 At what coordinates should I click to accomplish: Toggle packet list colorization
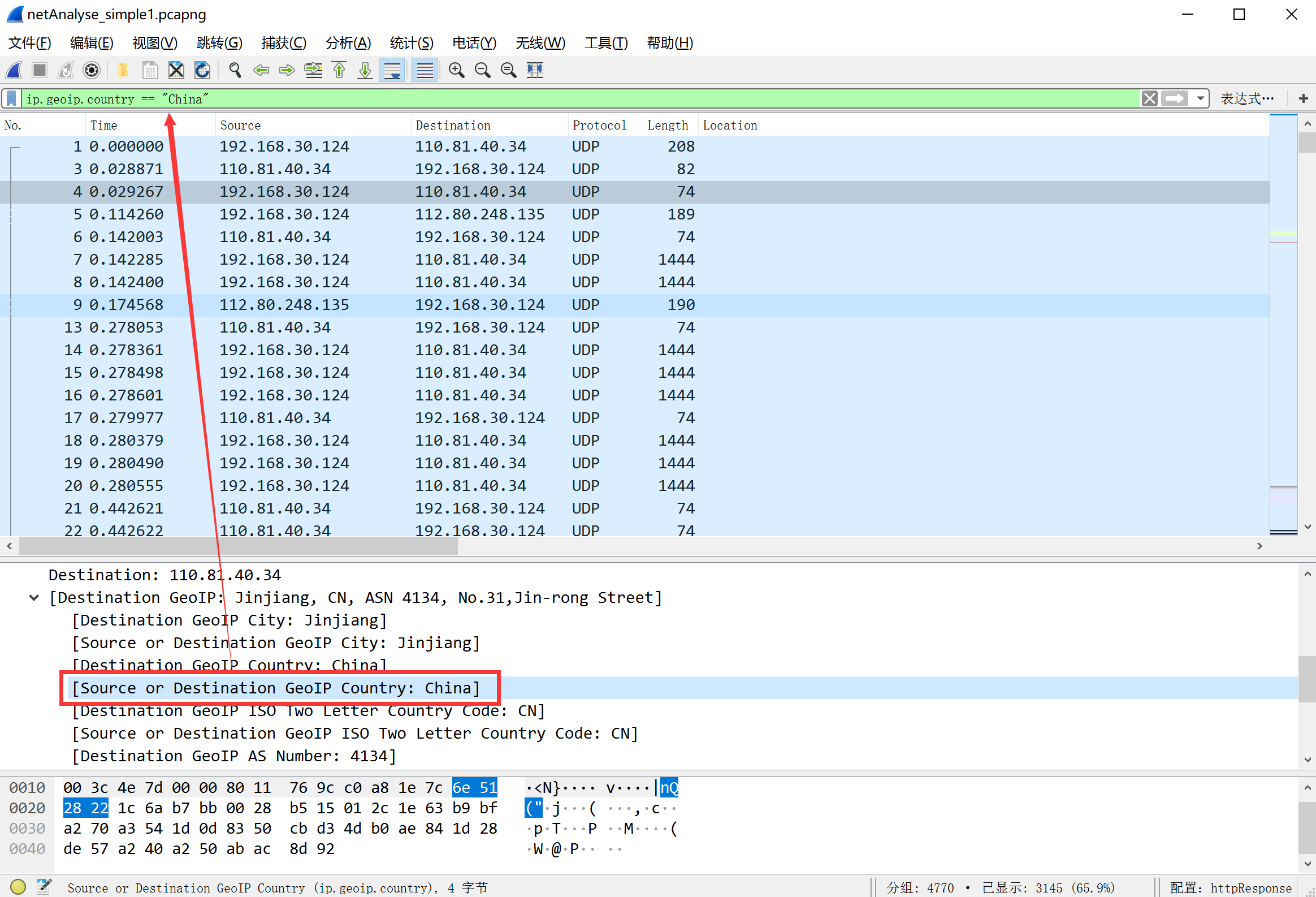[x=424, y=70]
